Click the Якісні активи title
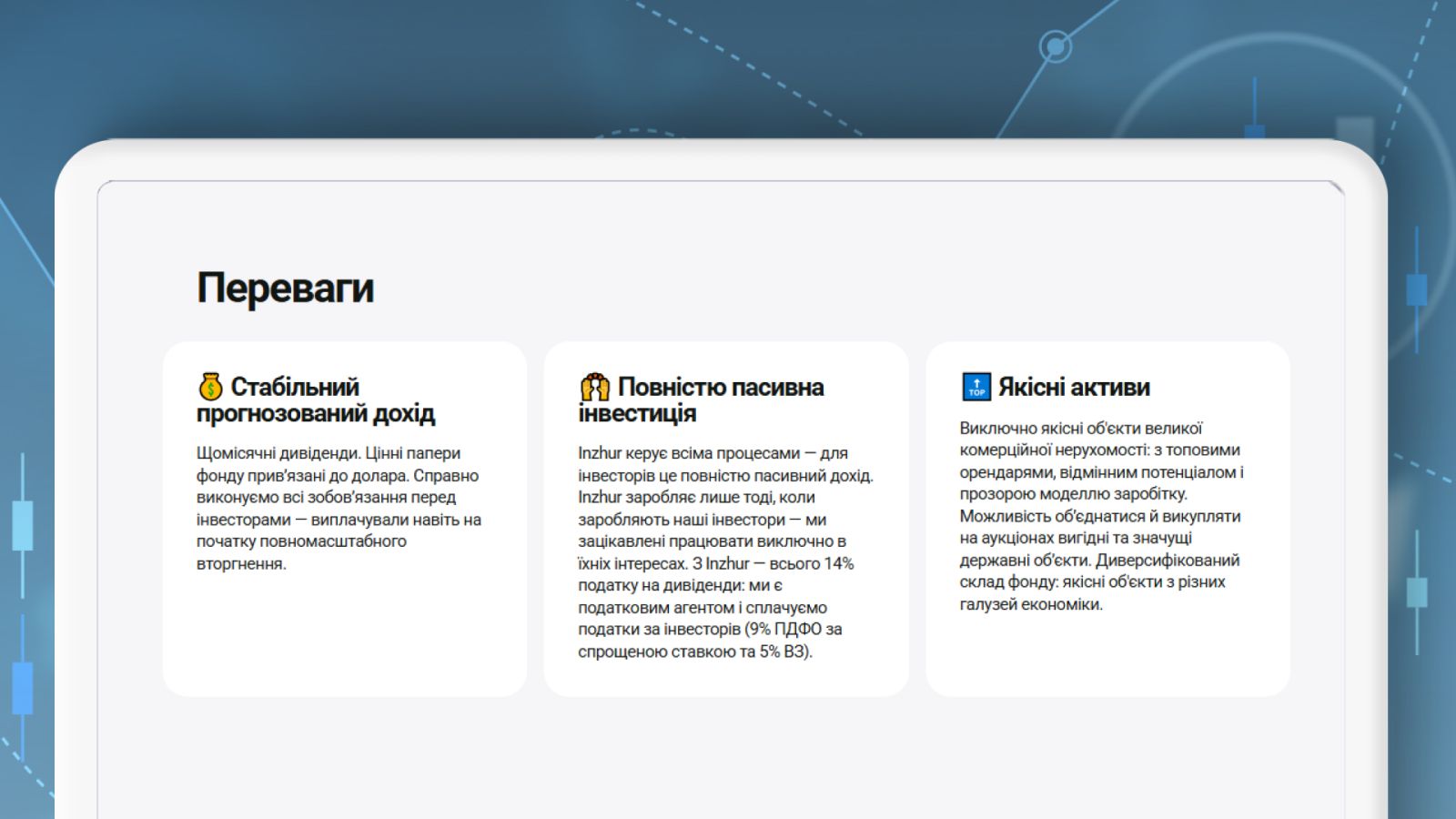This screenshot has height=819, width=1456. [1074, 387]
